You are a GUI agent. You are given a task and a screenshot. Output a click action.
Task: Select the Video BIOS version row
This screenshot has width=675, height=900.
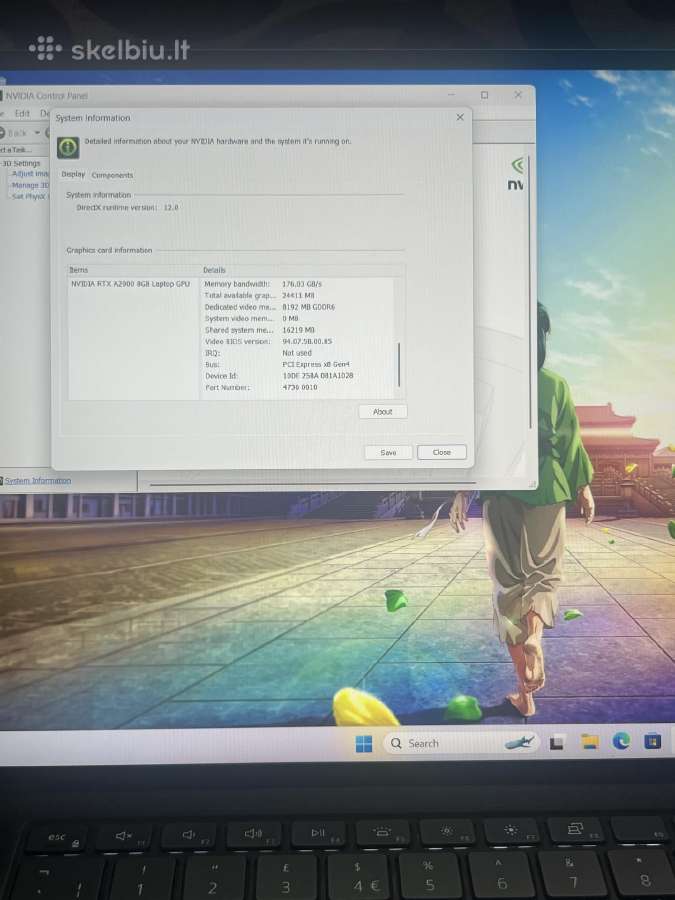pos(298,341)
